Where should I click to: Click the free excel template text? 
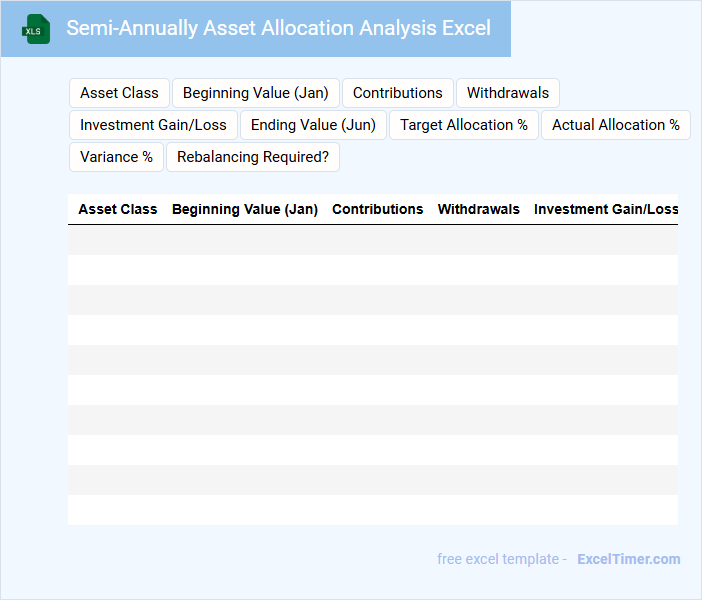[x=502, y=559]
